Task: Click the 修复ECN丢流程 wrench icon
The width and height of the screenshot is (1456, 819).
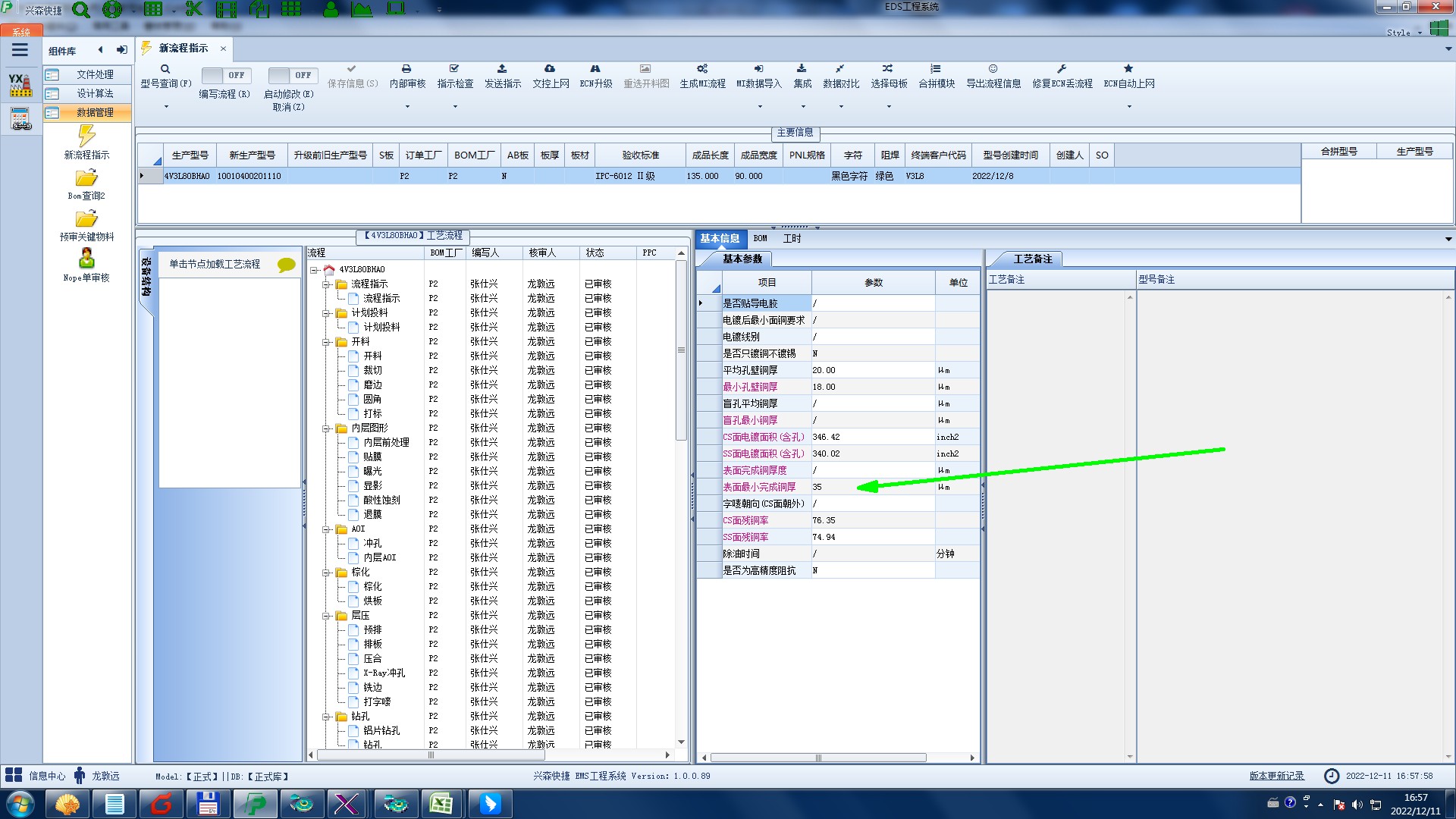Action: (x=1062, y=69)
